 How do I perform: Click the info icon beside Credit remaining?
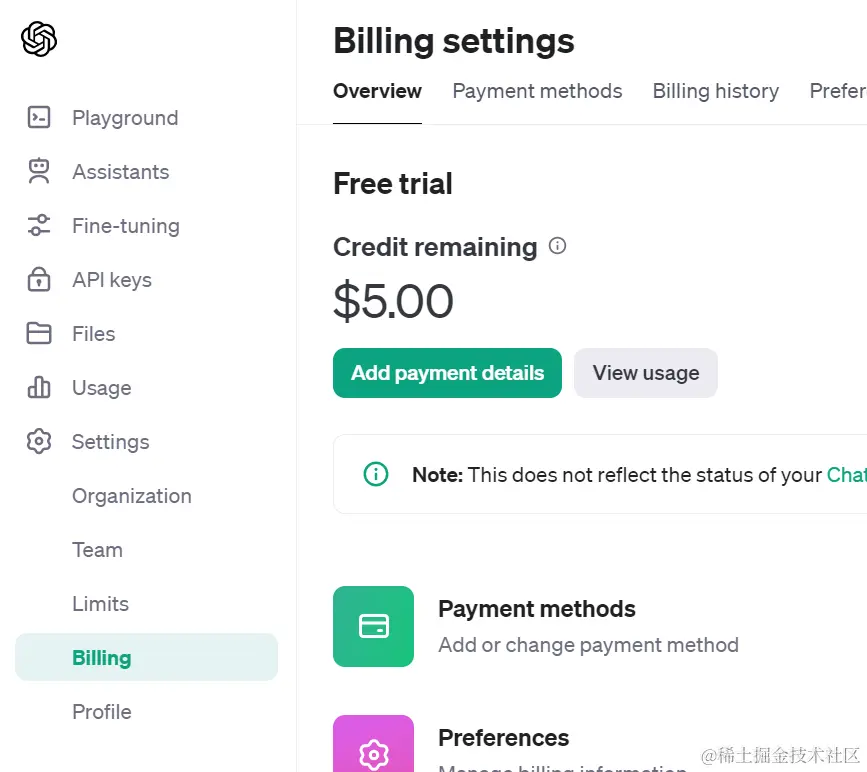coord(557,246)
